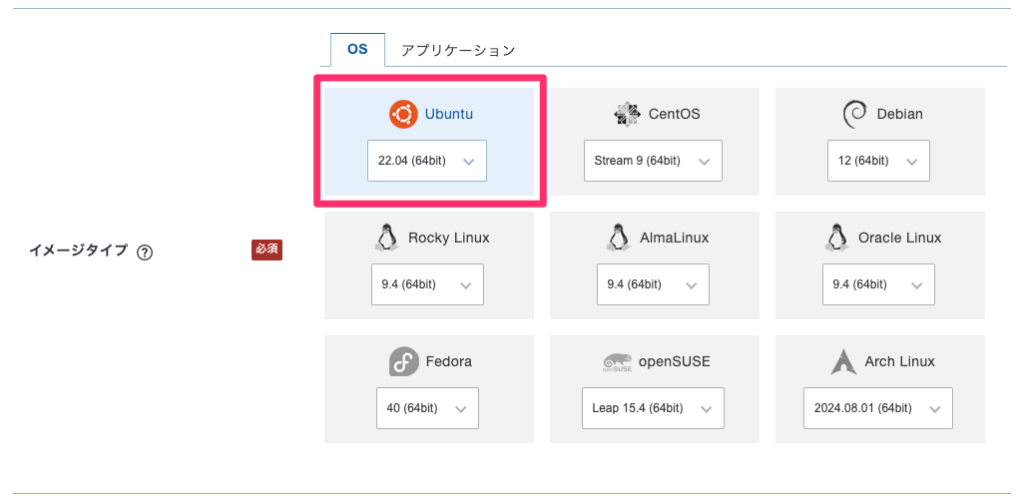Click the Arch Linux logo icon
1024x504 pixels.
click(843, 361)
